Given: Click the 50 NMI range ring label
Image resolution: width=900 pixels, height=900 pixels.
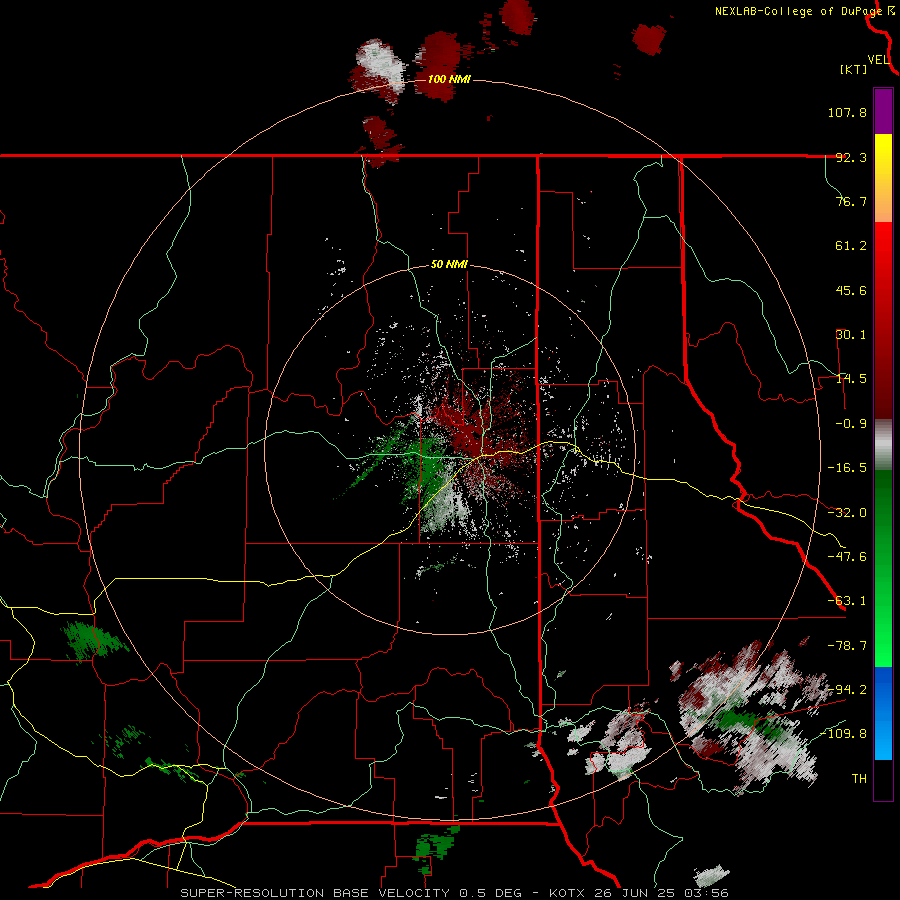Looking at the screenshot, I should tap(449, 265).
